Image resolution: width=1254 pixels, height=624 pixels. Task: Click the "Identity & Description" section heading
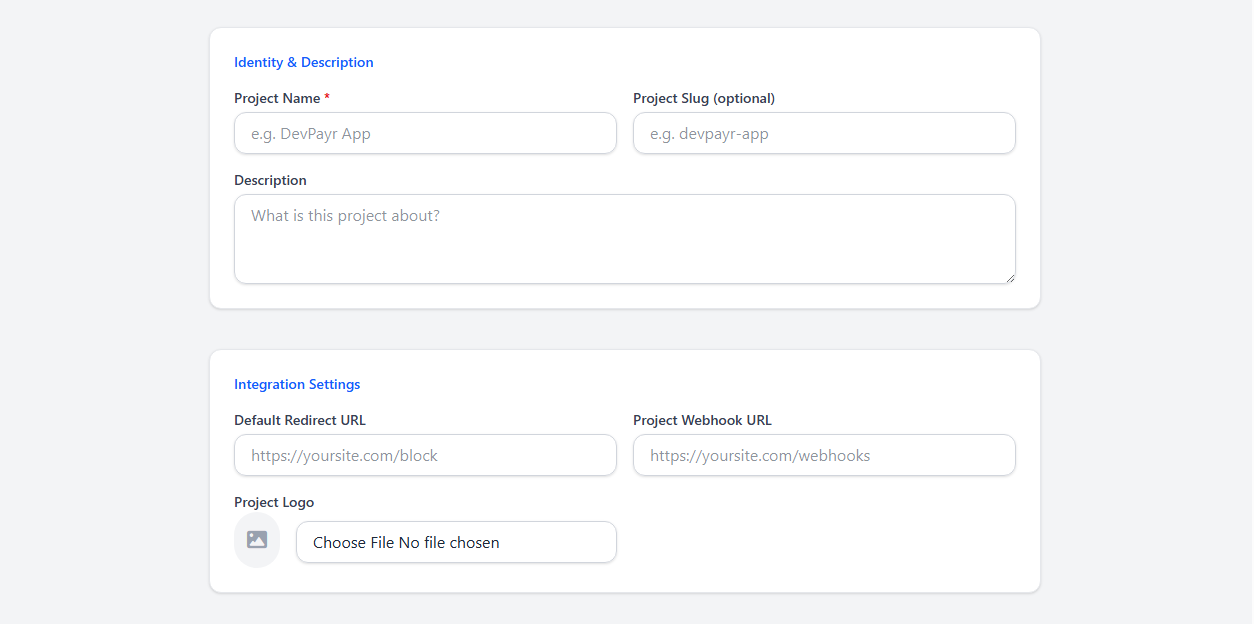click(304, 62)
